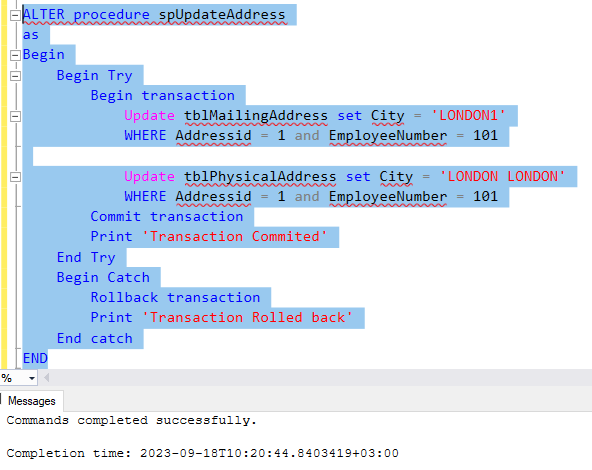Collapse the ALTER procedure code block

[x=15, y=15]
